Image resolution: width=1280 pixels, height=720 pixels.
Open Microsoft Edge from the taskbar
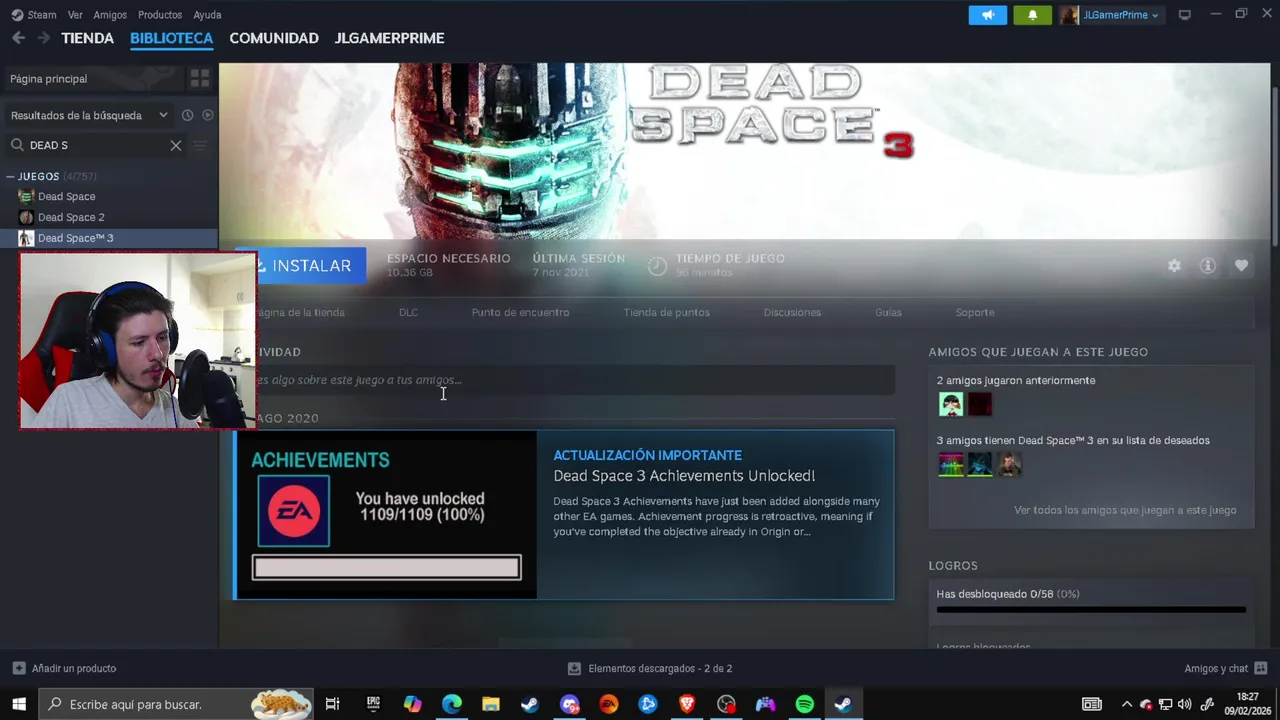pos(452,704)
